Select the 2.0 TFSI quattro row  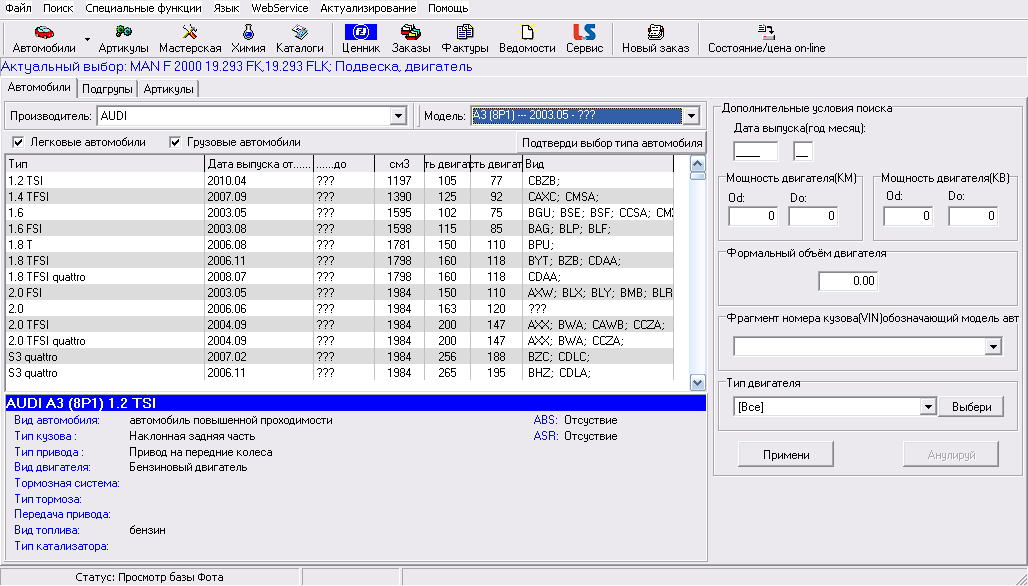pos(340,341)
